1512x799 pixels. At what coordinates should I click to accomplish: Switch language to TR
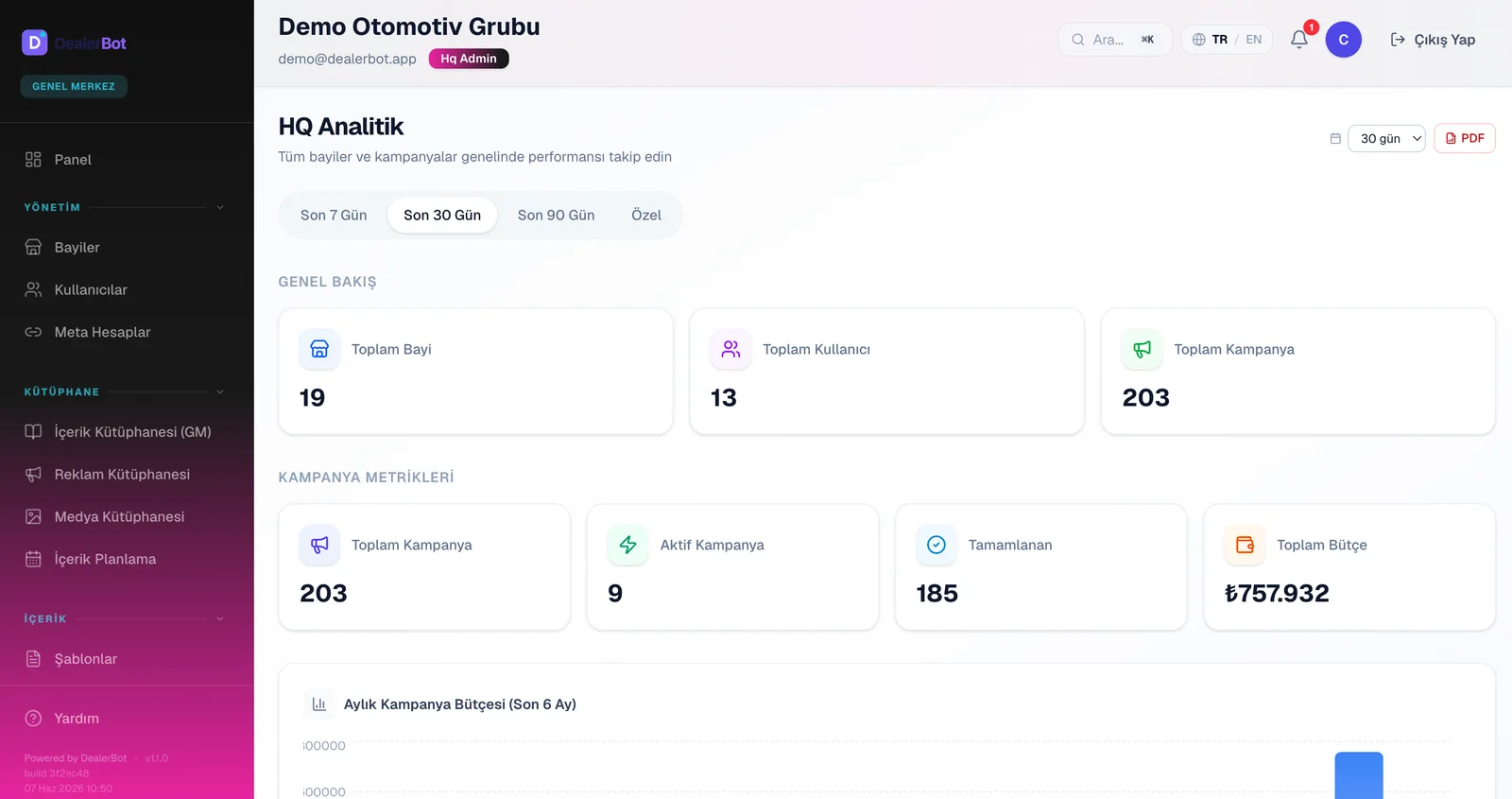(1219, 40)
